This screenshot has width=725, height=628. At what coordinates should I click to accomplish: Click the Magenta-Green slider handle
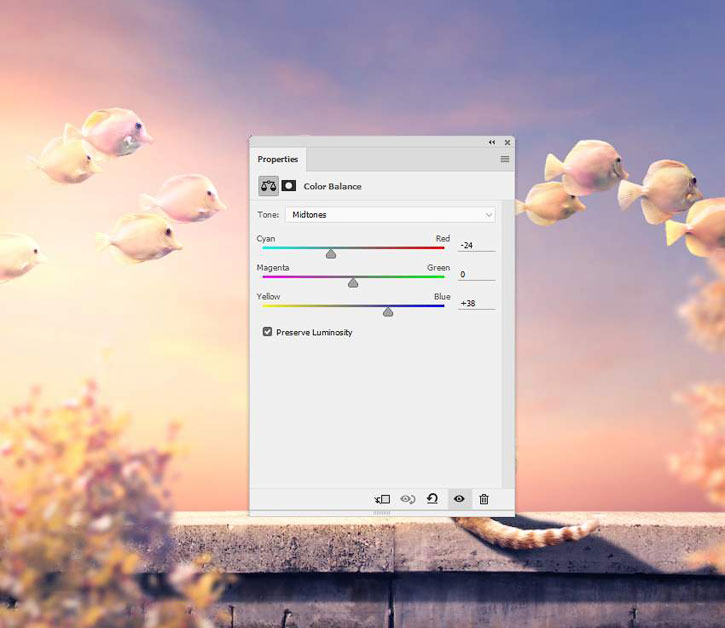(x=353, y=283)
